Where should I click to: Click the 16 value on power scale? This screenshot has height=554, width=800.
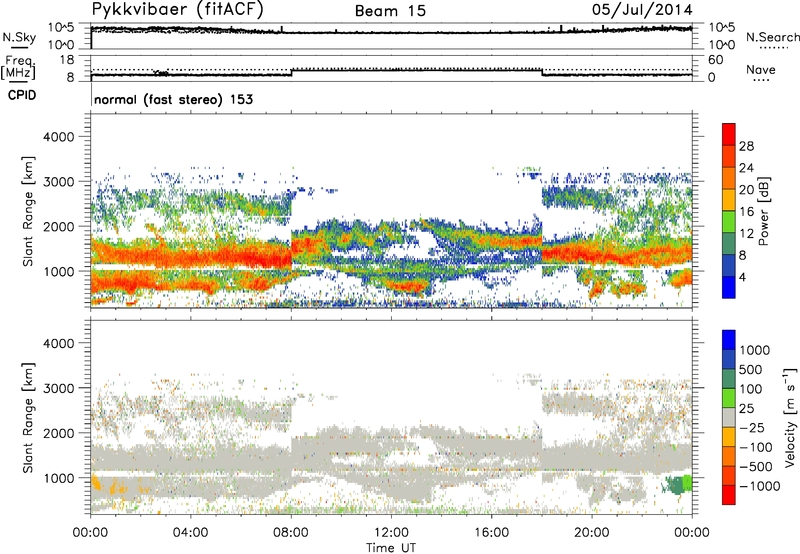click(x=746, y=212)
